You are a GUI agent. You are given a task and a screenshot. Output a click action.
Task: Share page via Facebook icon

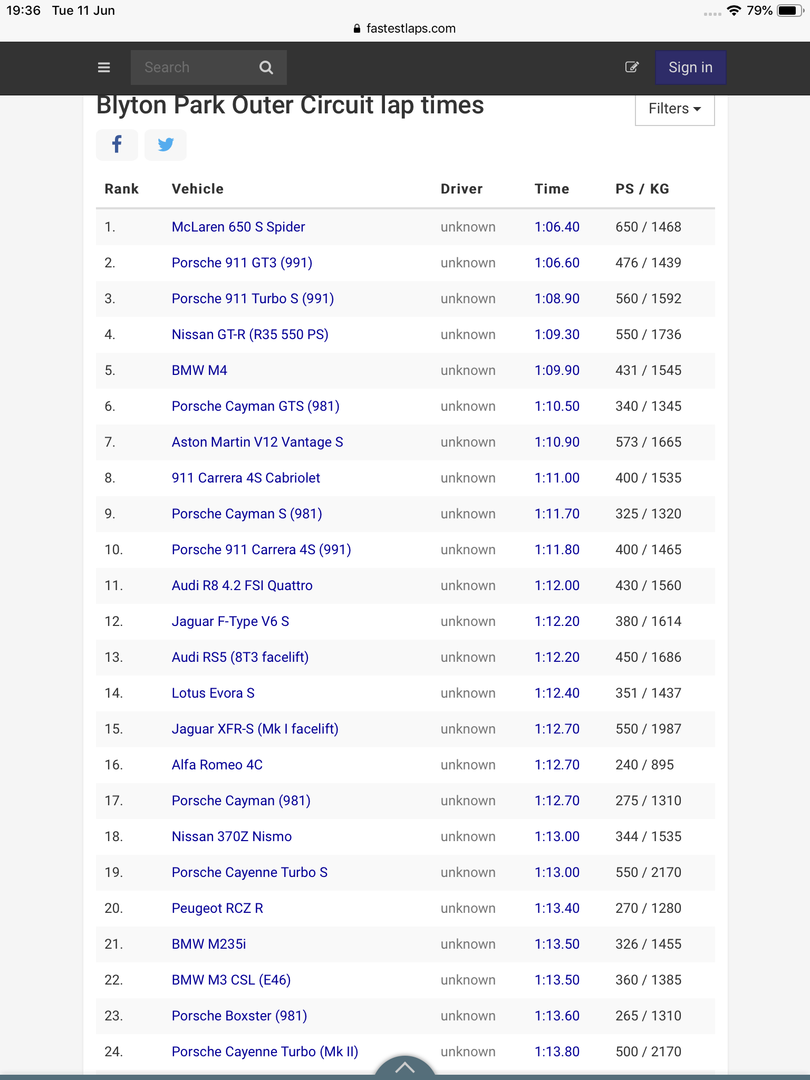coord(117,145)
